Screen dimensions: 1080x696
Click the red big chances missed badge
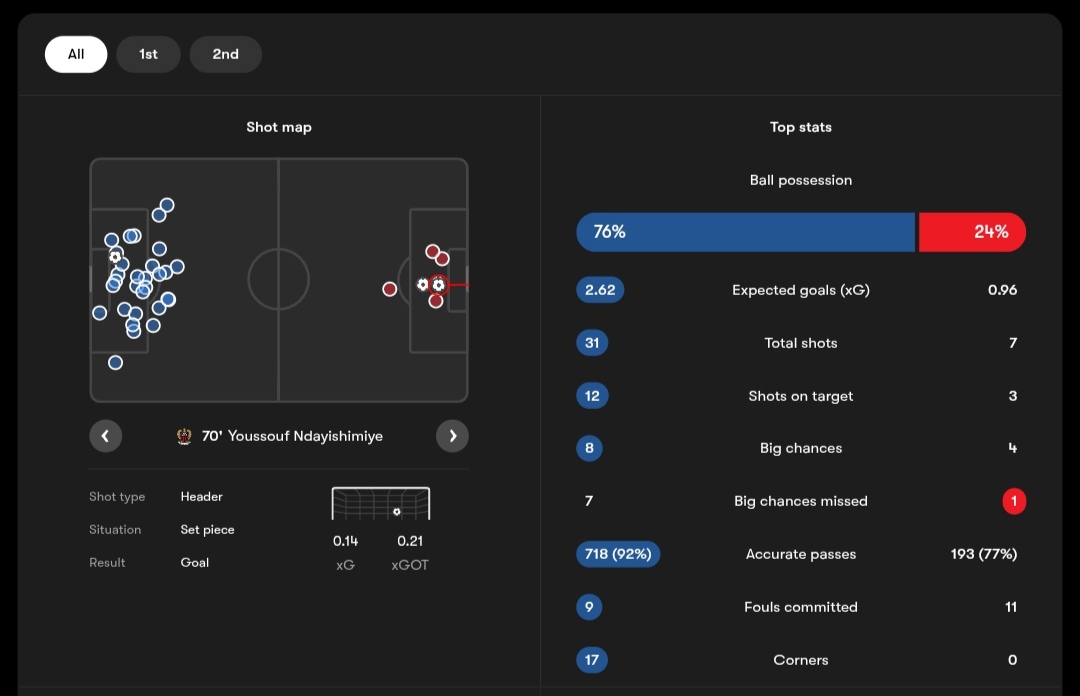tap(1014, 501)
